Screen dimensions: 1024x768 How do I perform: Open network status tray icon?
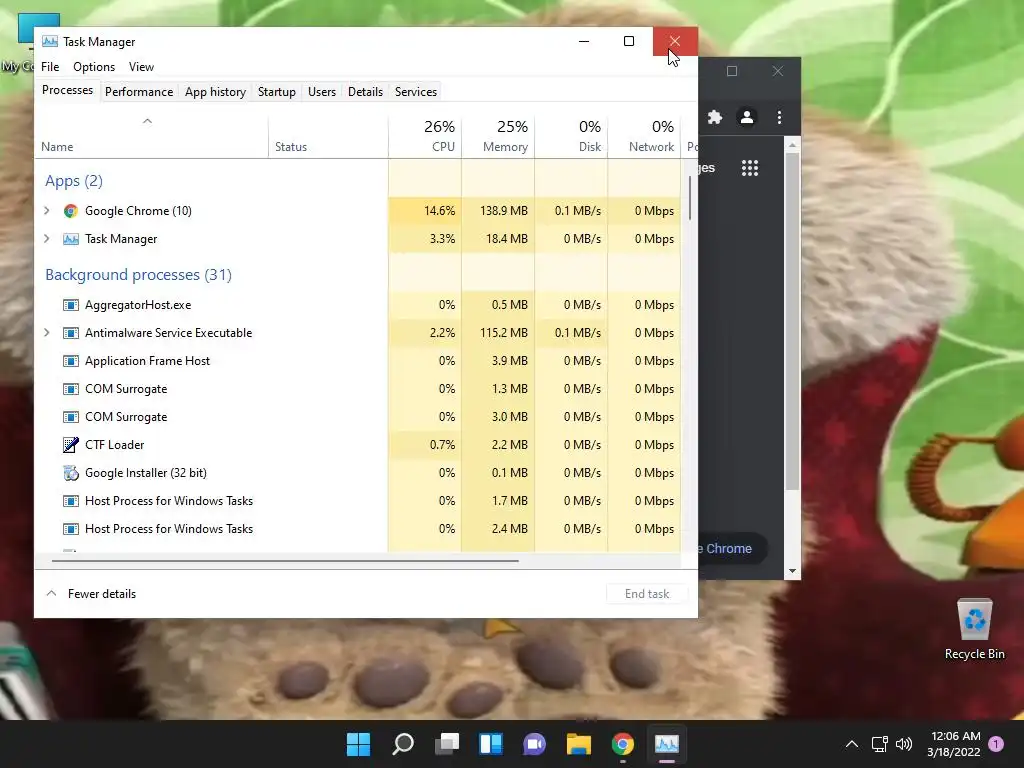[879, 744]
